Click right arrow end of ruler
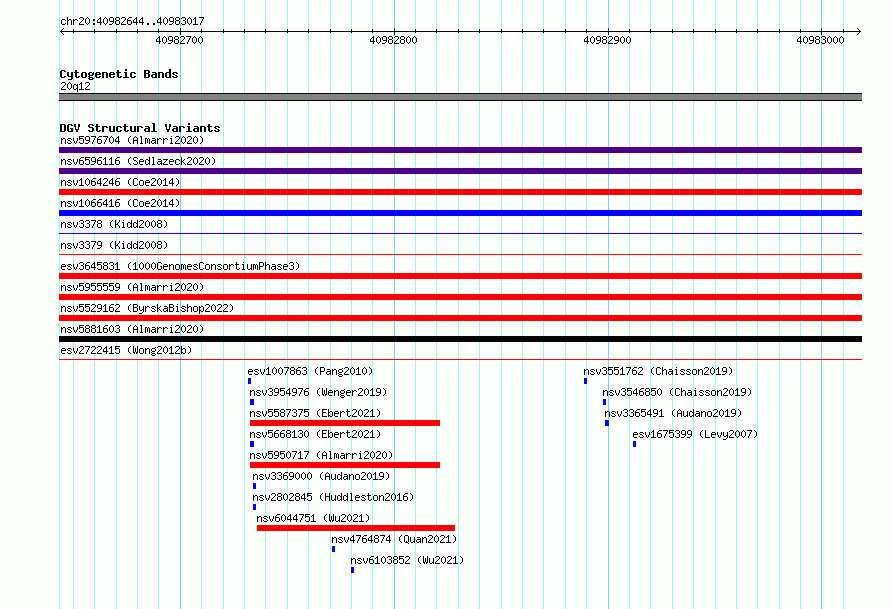 859,31
